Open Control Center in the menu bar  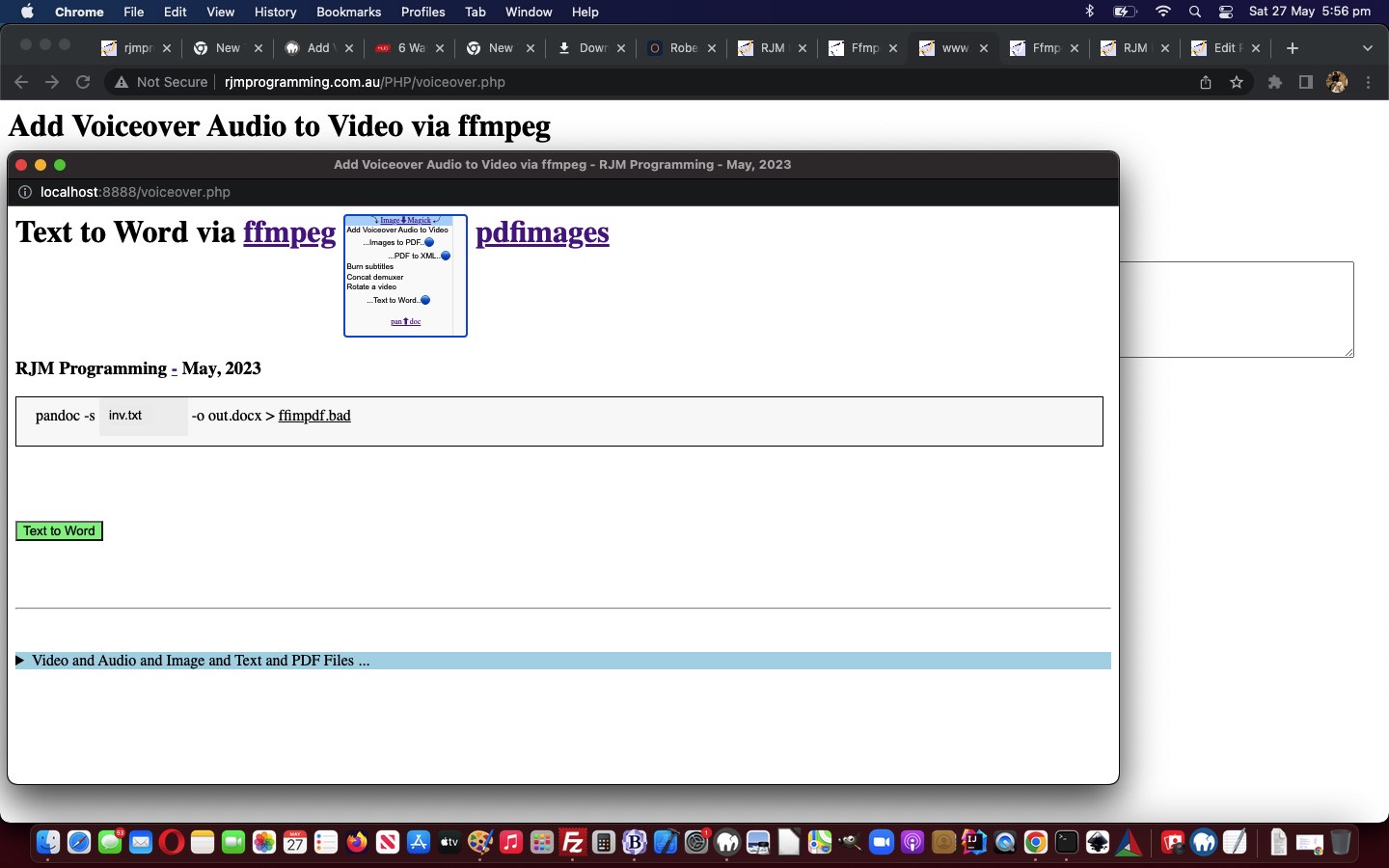1226,12
